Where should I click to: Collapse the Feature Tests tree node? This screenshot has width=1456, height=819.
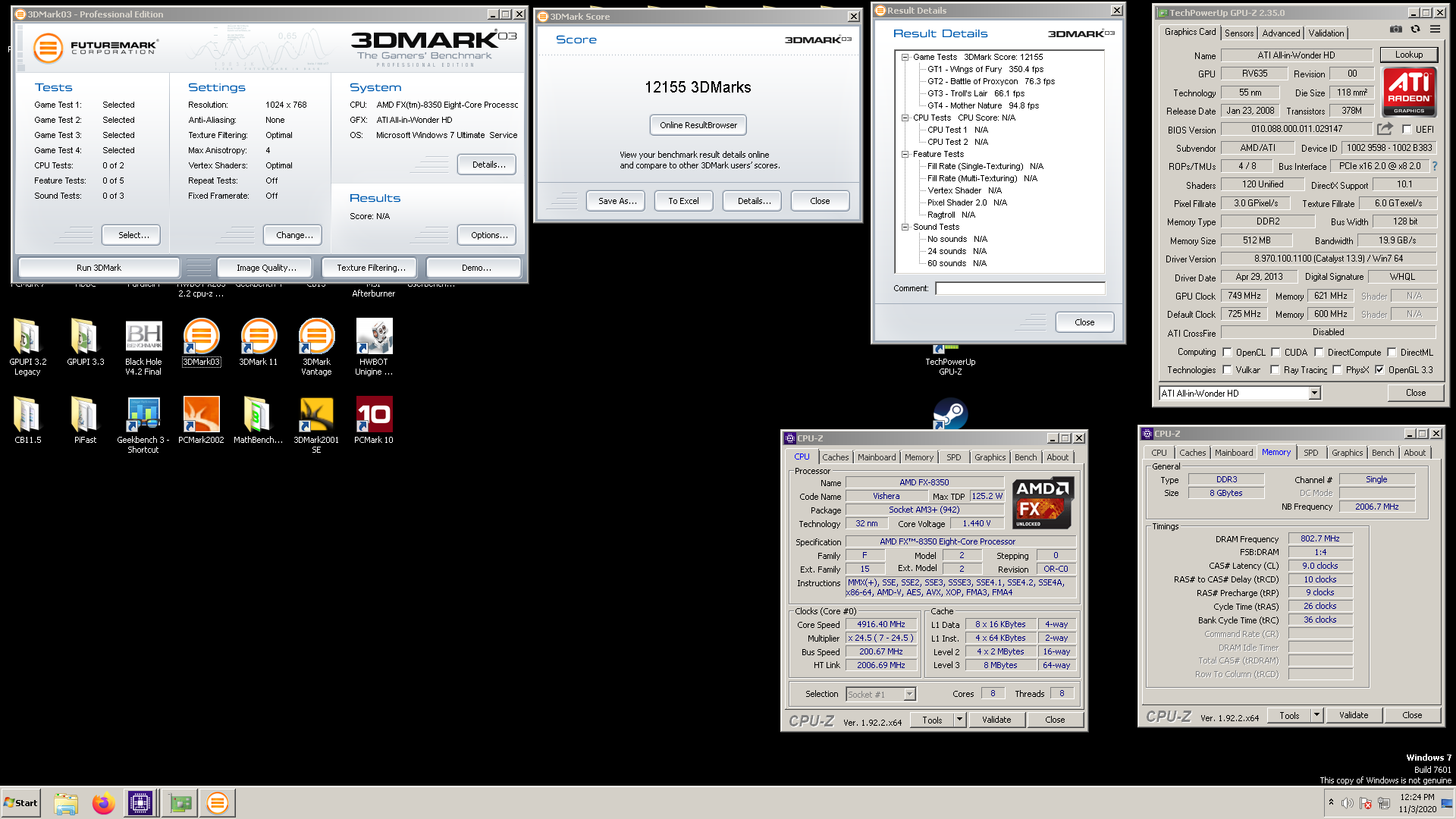[905, 154]
